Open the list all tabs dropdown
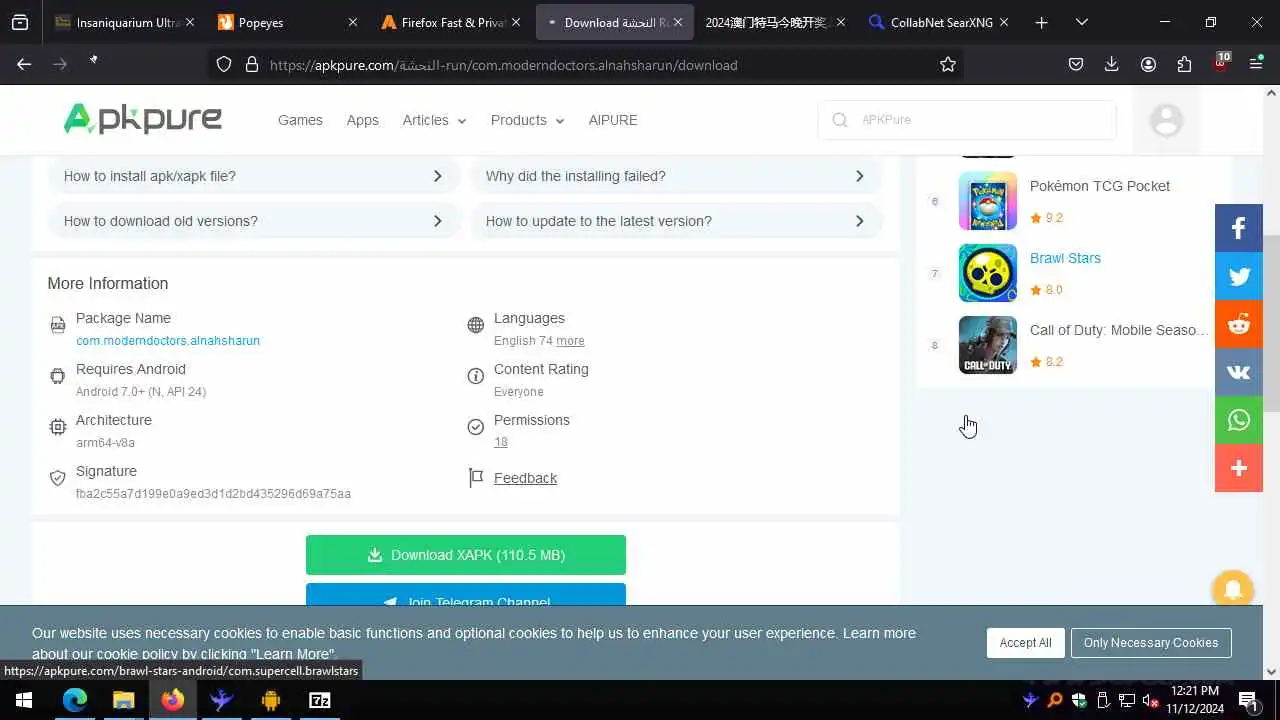1280x720 pixels. click(1082, 22)
